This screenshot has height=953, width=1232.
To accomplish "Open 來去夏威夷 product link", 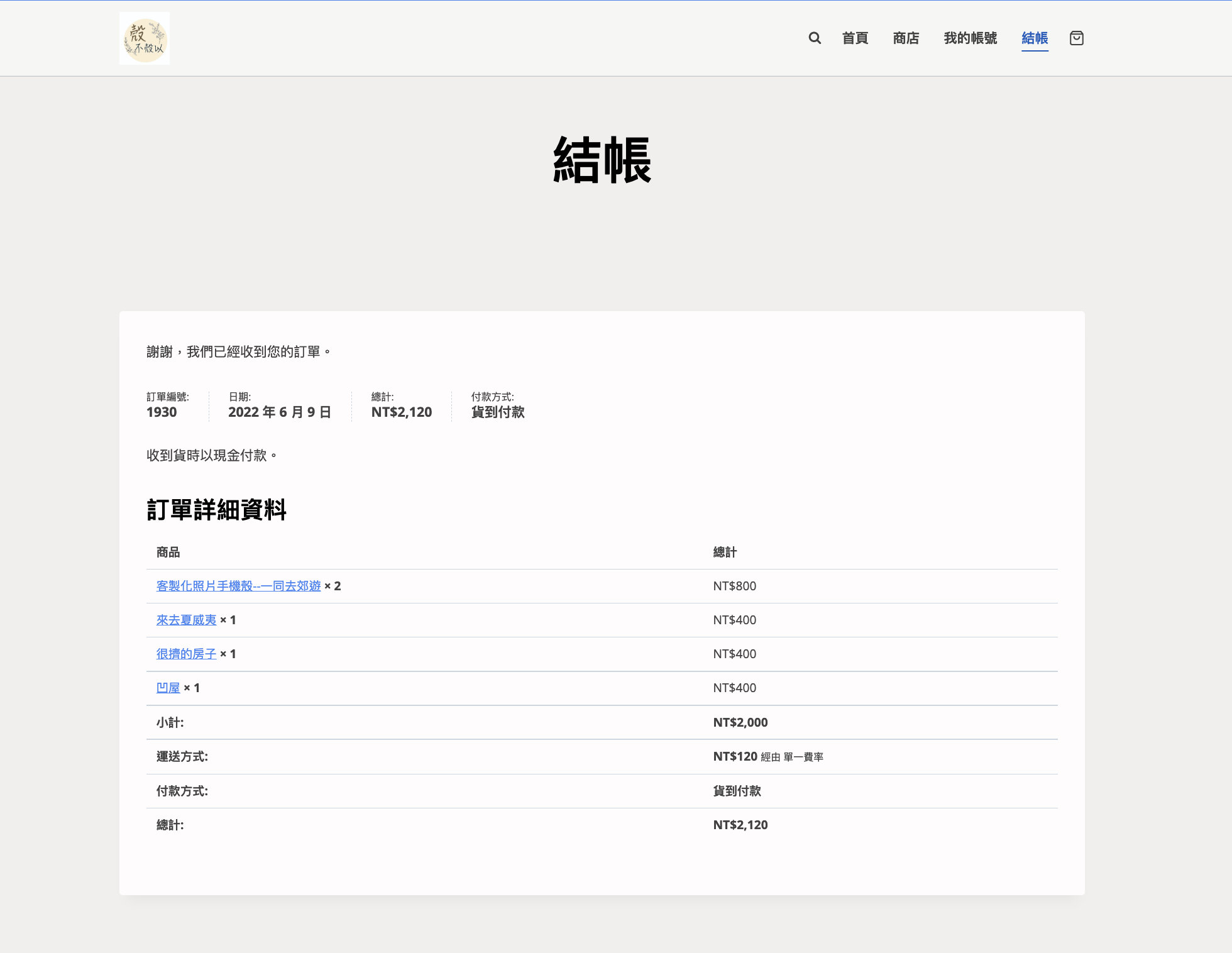I will point(186,620).
